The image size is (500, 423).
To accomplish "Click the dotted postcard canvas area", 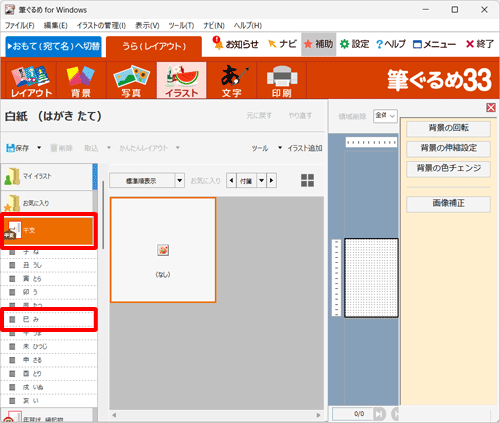I will tap(371, 278).
